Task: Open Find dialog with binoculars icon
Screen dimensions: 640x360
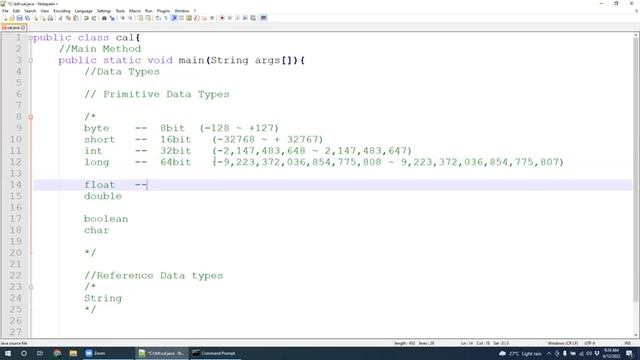Action: pos(104,18)
